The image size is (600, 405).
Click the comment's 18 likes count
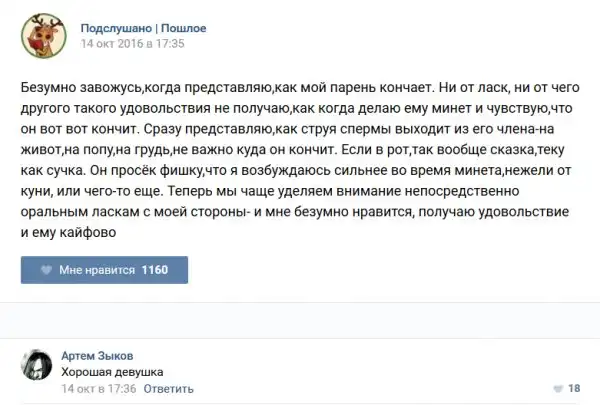574,388
